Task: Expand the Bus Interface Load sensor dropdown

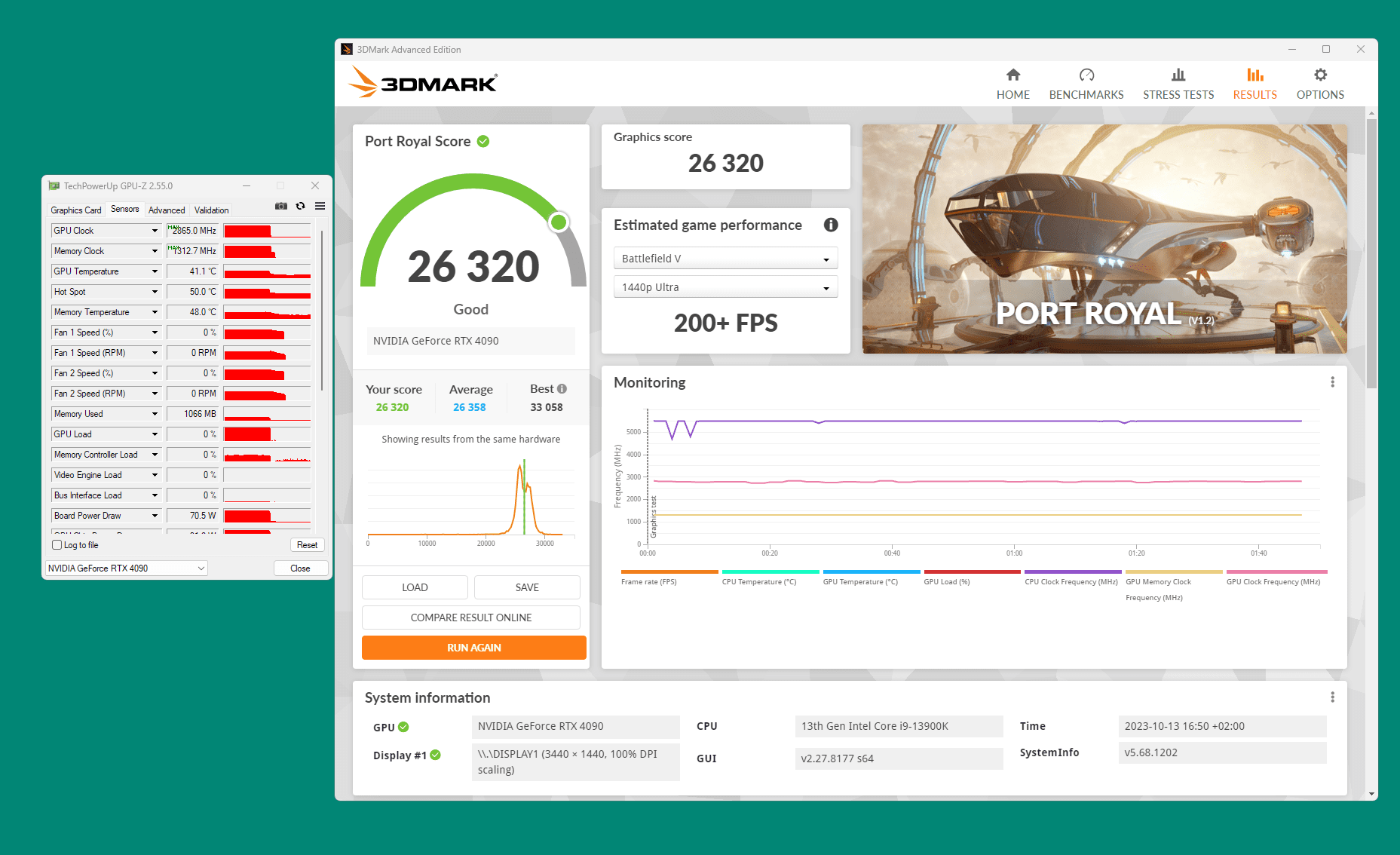Action: pyautogui.click(x=155, y=495)
